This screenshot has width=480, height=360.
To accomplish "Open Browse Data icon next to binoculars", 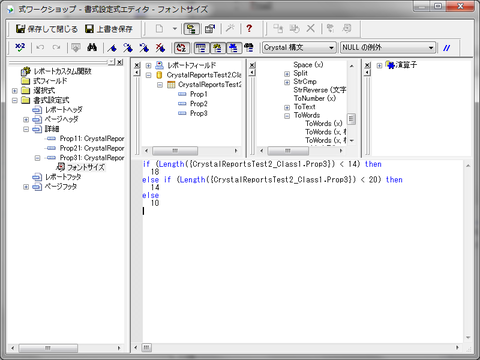I will point(76,48).
